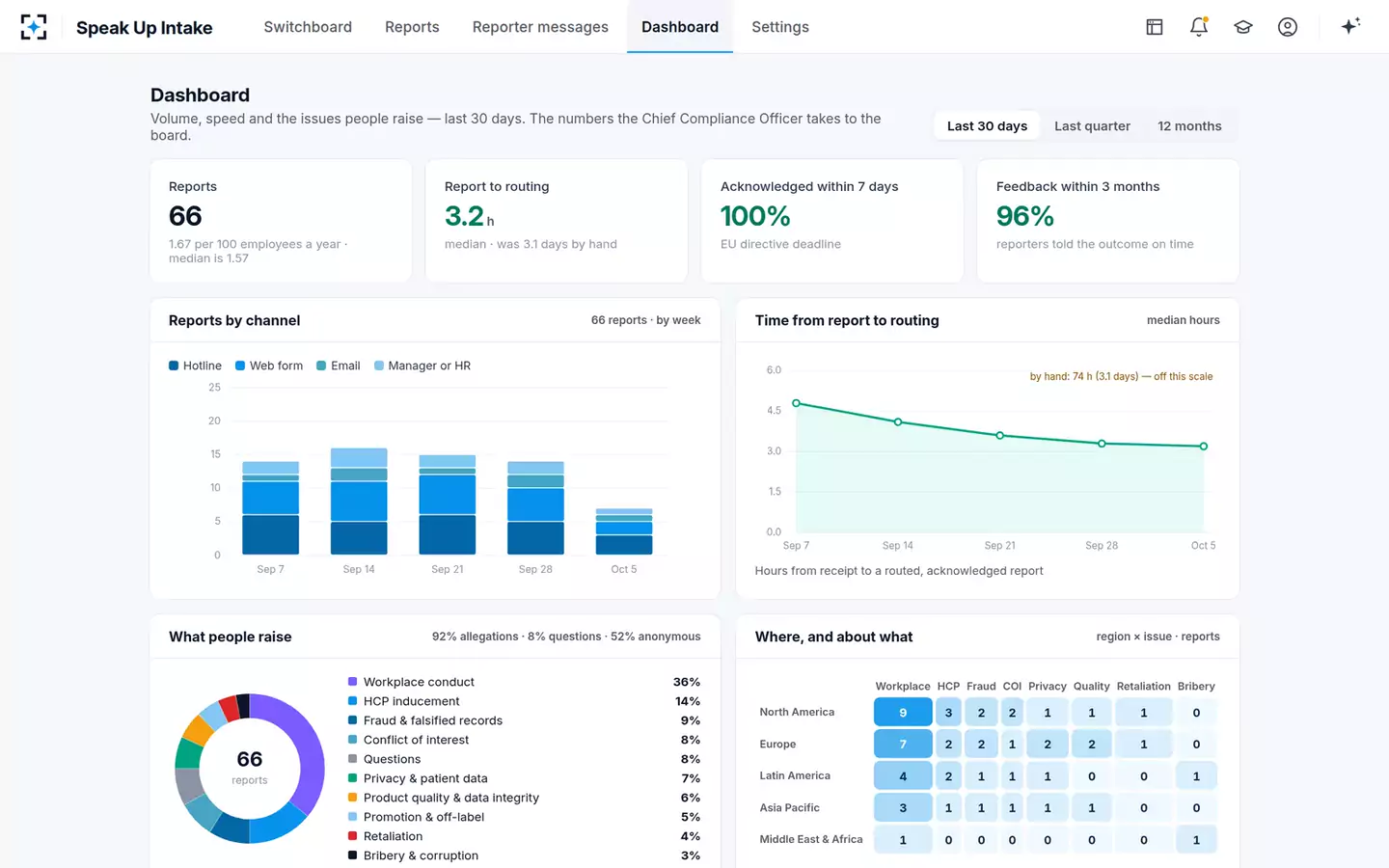The image size is (1389, 868).
Task: Click the Hotline legend color swatch
Action: tap(174, 366)
